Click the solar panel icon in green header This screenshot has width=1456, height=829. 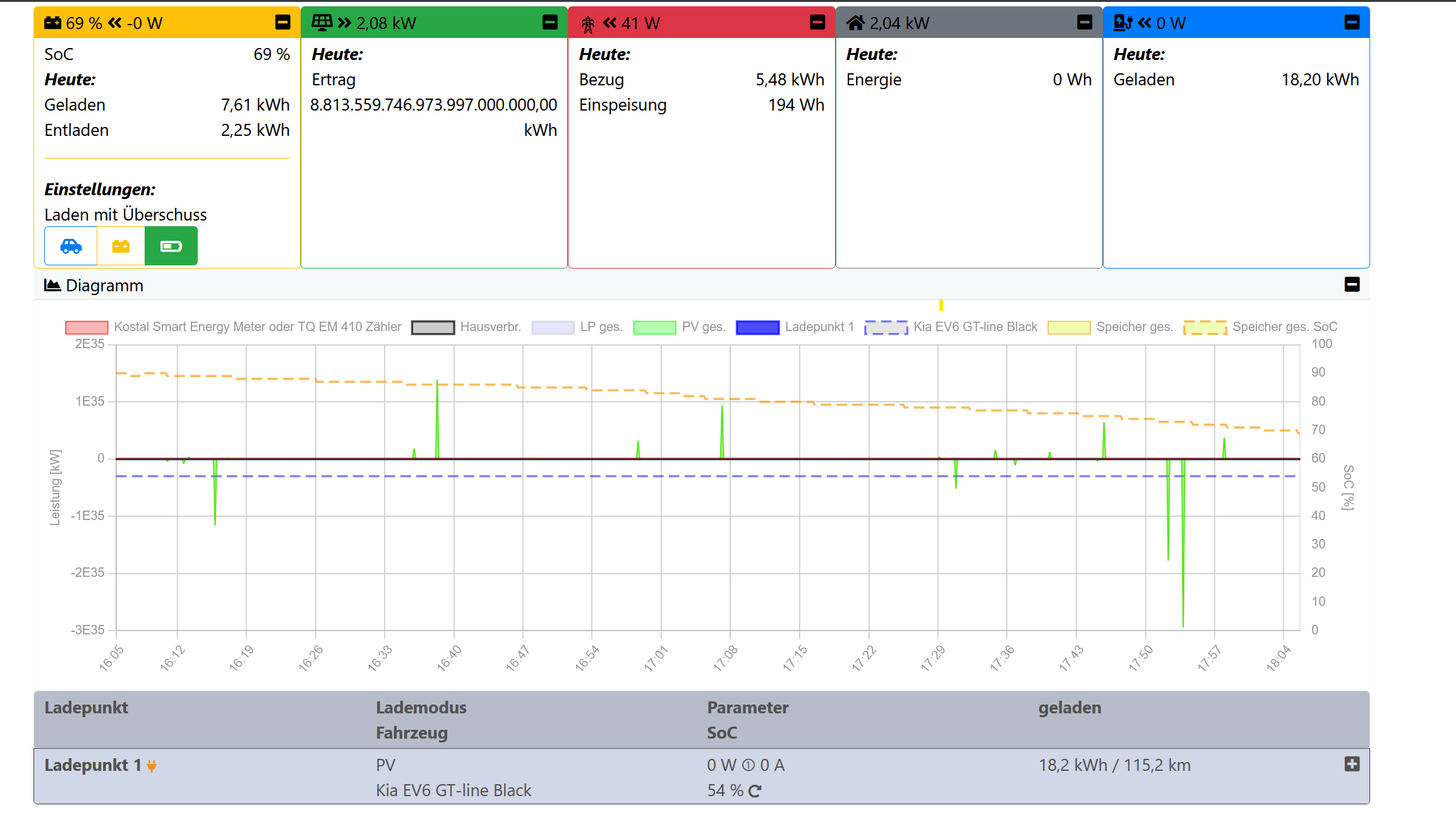tap(322, 23)
